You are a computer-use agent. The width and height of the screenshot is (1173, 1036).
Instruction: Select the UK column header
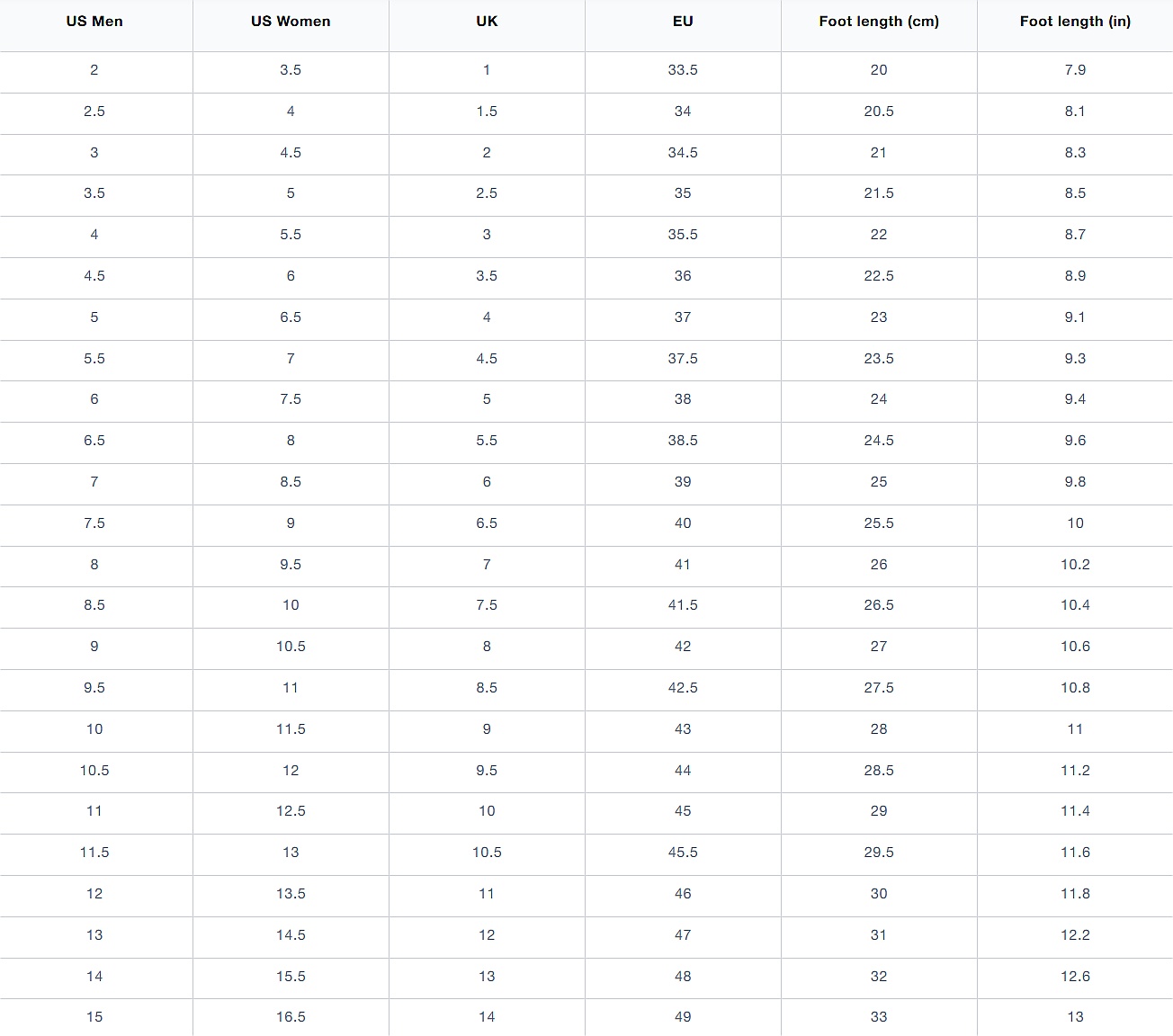(487, 22)
